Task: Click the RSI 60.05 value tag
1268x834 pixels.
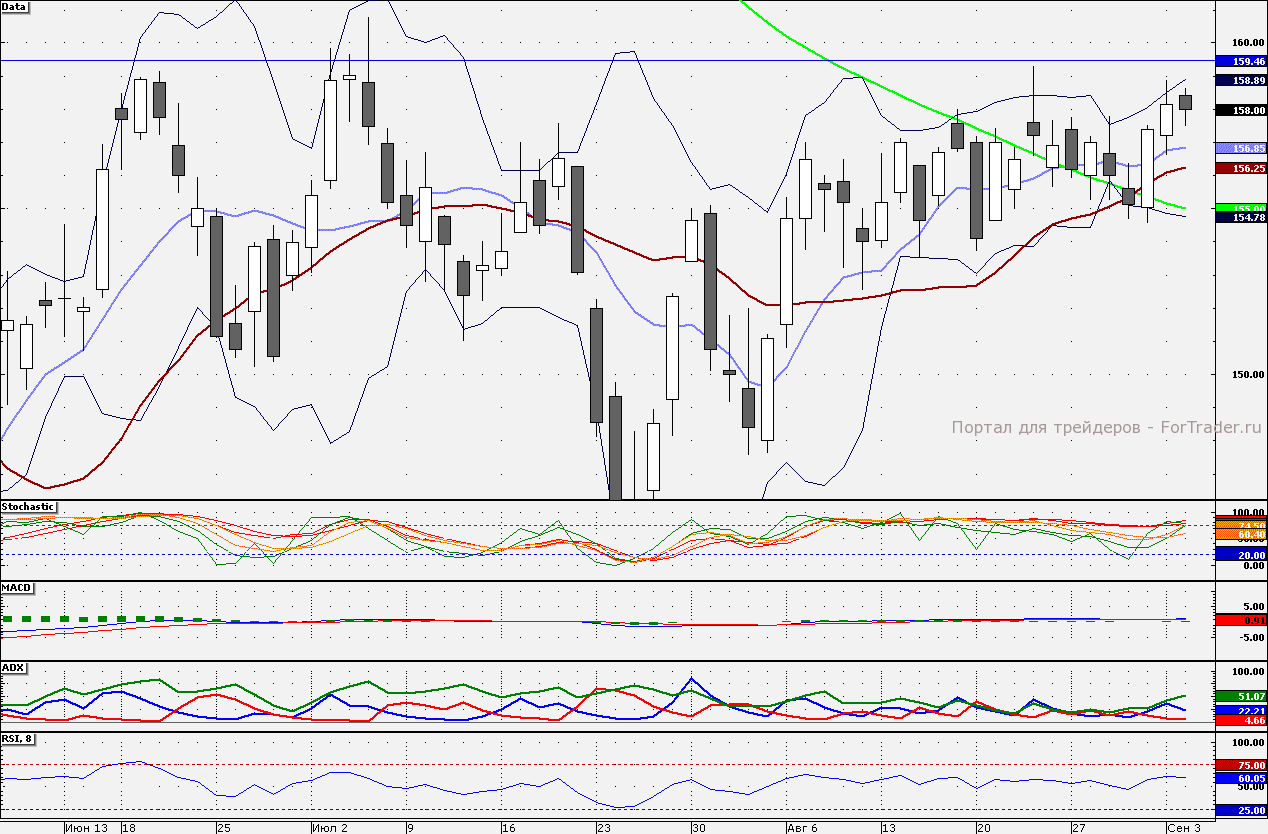Action: 1241,777
